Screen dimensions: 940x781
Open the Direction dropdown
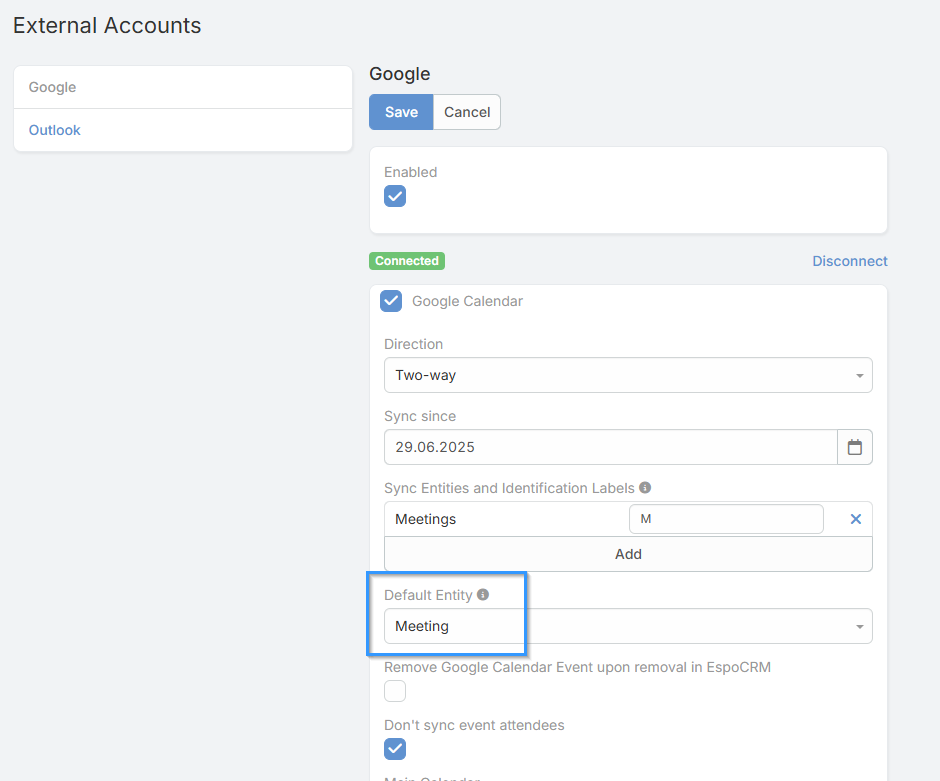(x=627, y=375)
